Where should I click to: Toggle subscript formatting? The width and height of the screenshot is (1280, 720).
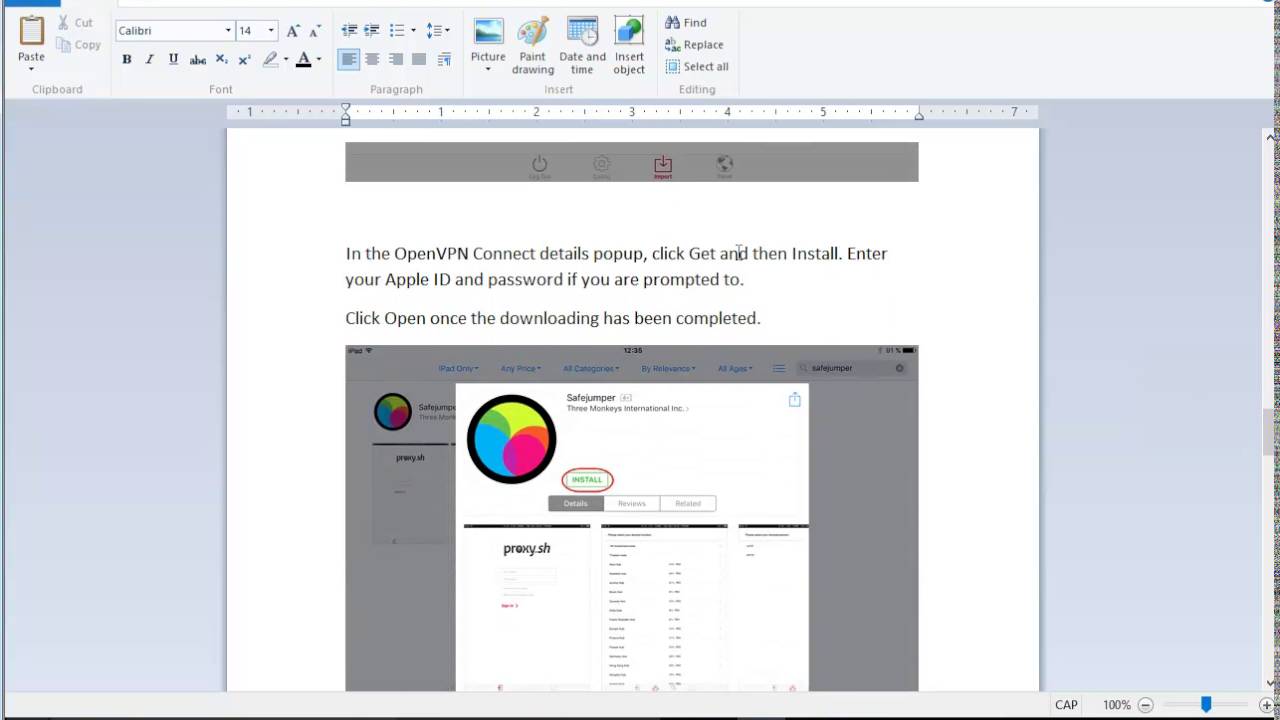[222, 60]
